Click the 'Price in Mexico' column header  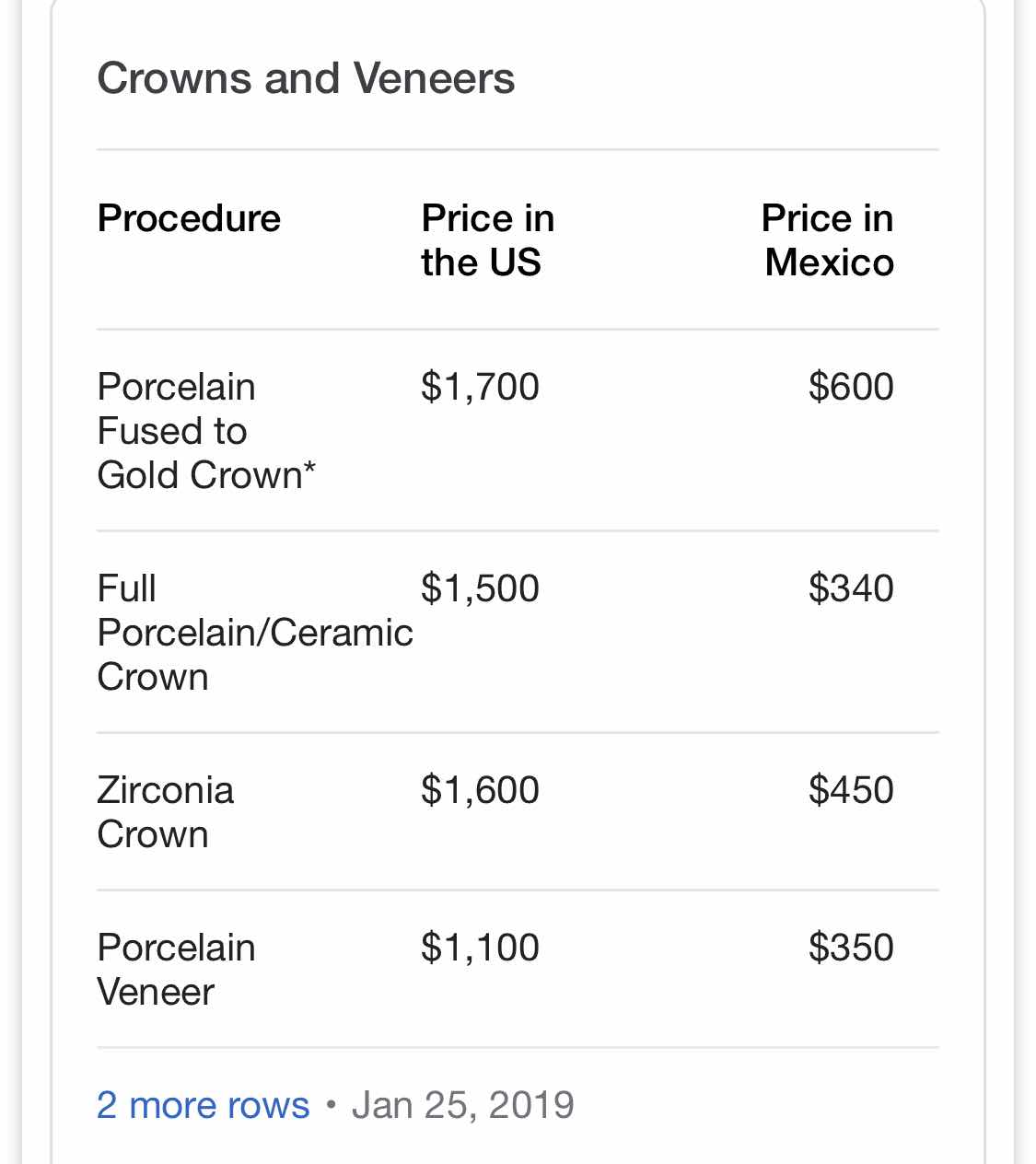click(x=828, y=240)
